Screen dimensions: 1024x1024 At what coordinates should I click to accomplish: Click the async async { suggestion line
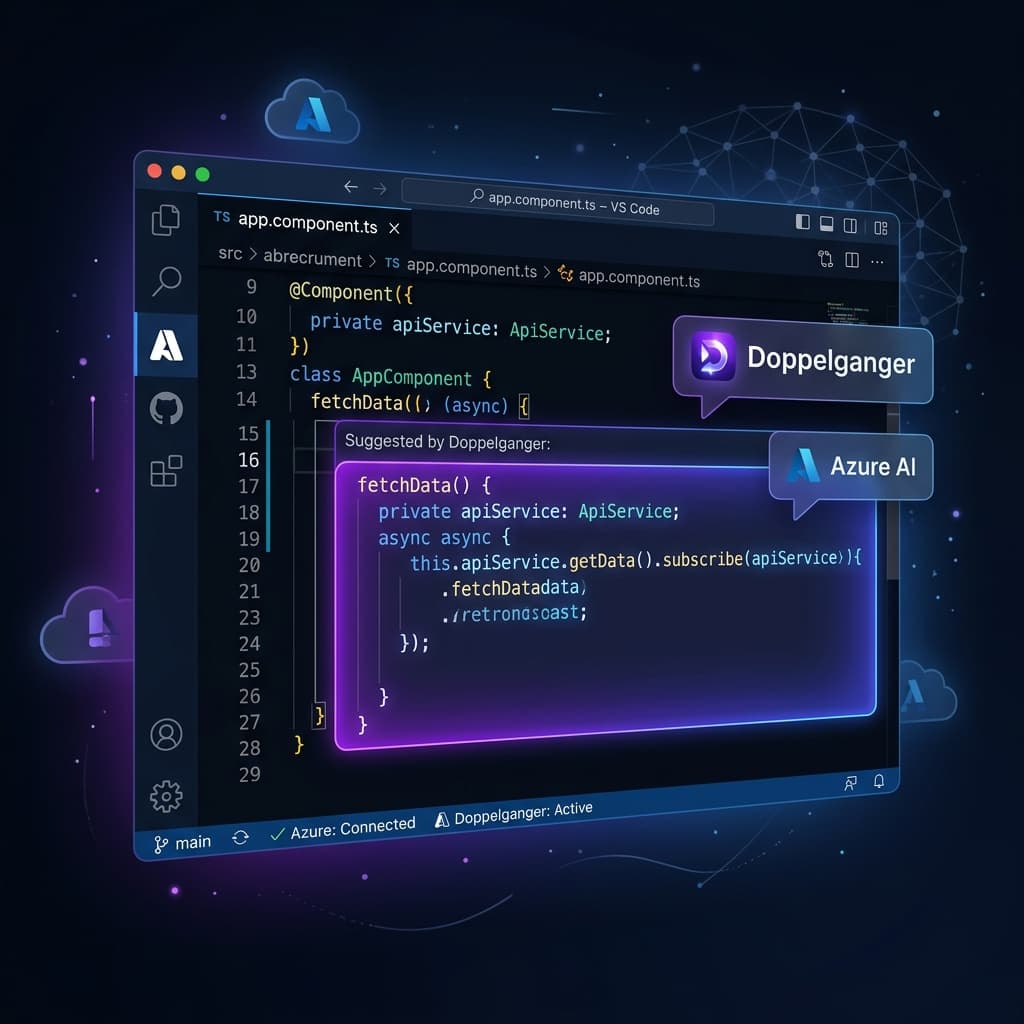444,538
